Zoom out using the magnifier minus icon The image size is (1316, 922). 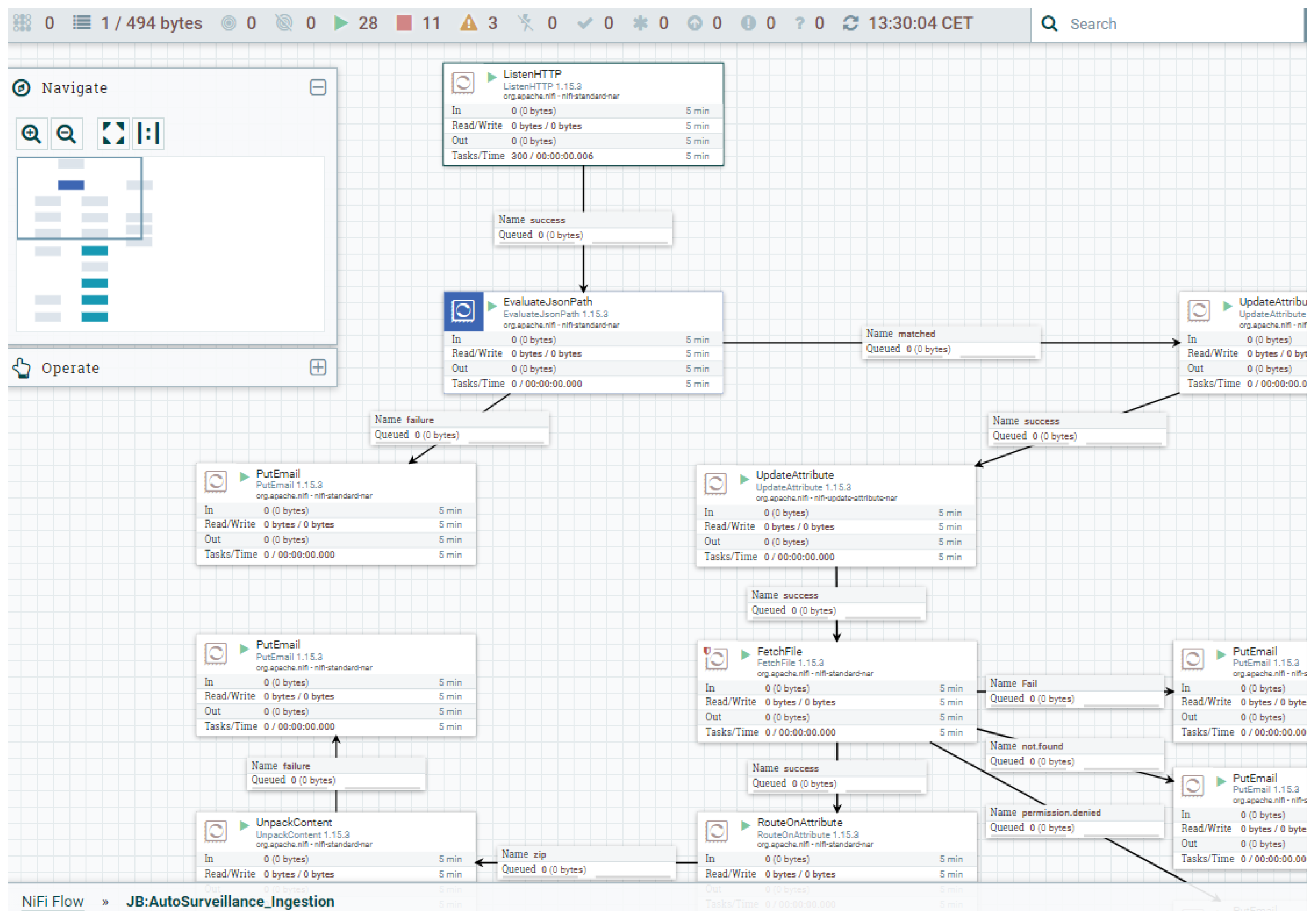pos(67,134)
